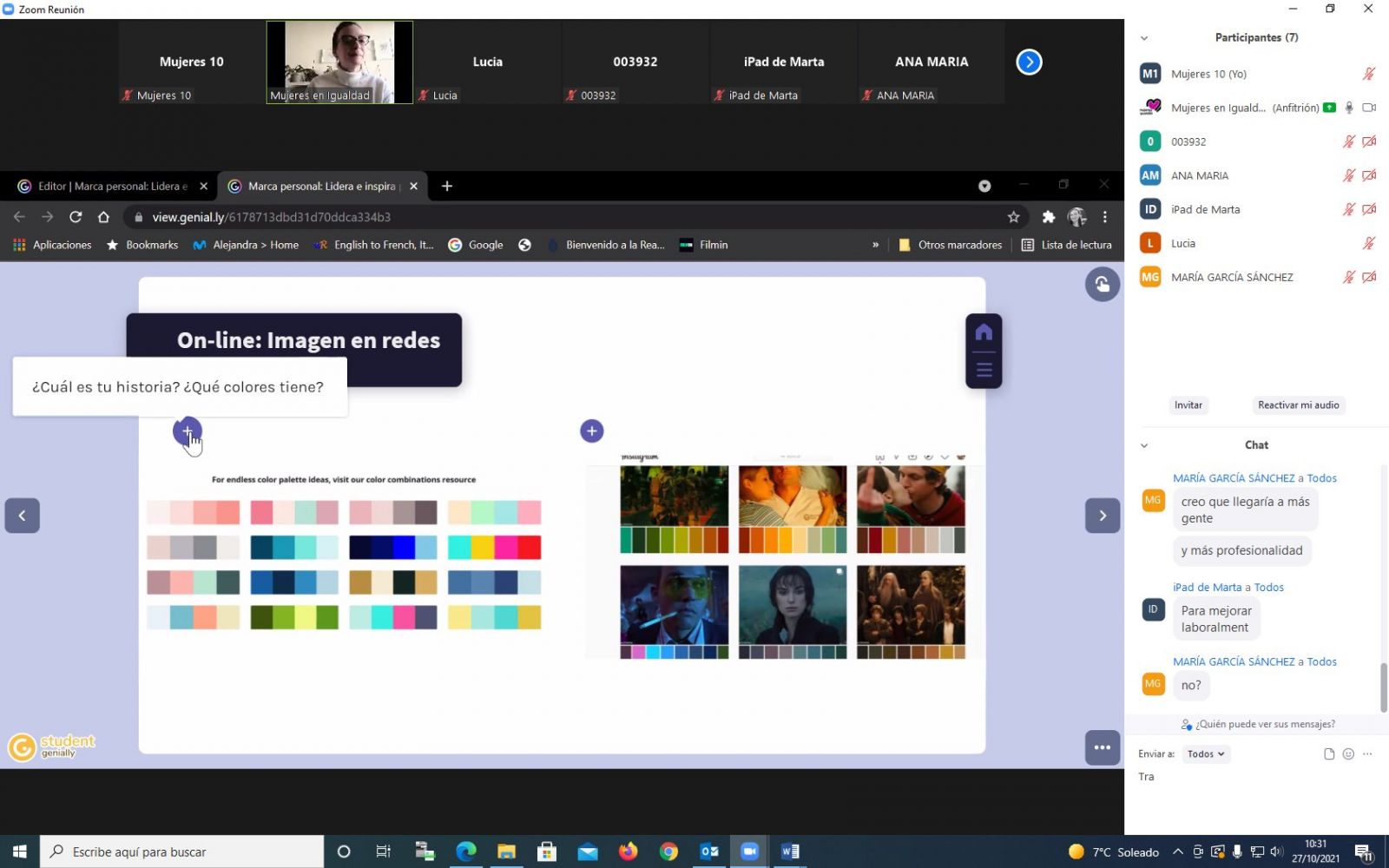Click the chat file attachment icon

(1329, 753)
